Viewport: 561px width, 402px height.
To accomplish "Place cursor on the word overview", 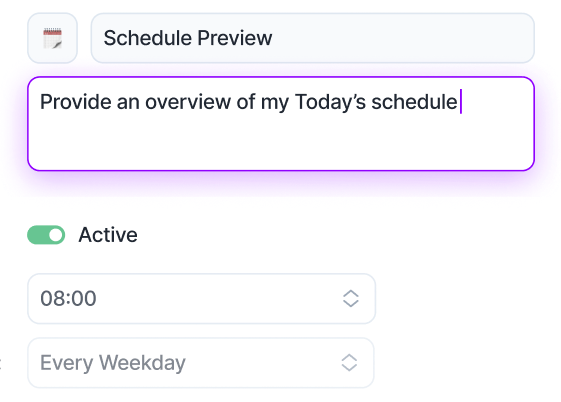I will coord(188,102).
